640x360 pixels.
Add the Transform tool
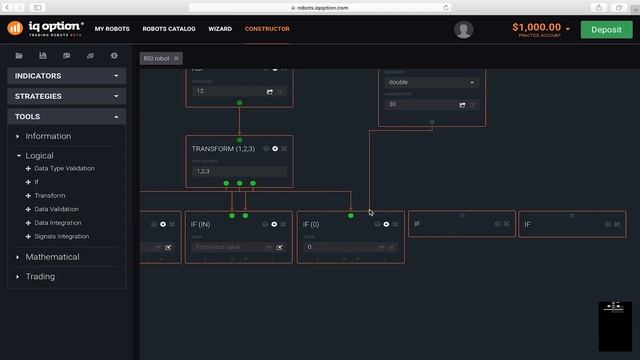point(45,196)
